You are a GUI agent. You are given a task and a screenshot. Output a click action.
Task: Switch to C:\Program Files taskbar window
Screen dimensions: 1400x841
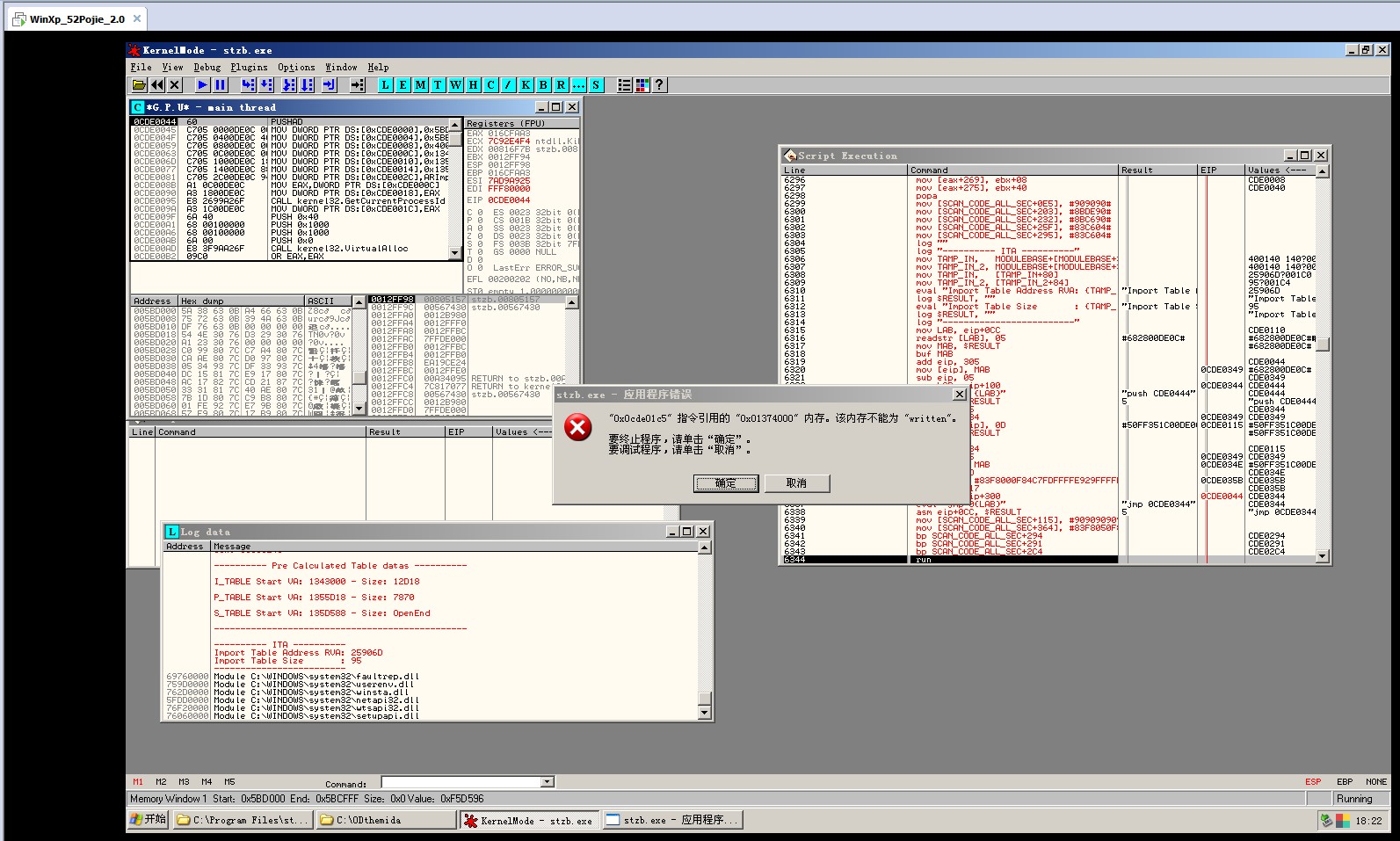click(x=243, y=820)
